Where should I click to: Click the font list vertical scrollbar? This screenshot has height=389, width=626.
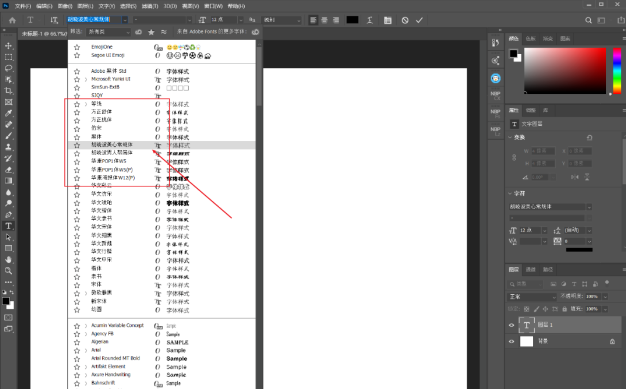(260, 76)
